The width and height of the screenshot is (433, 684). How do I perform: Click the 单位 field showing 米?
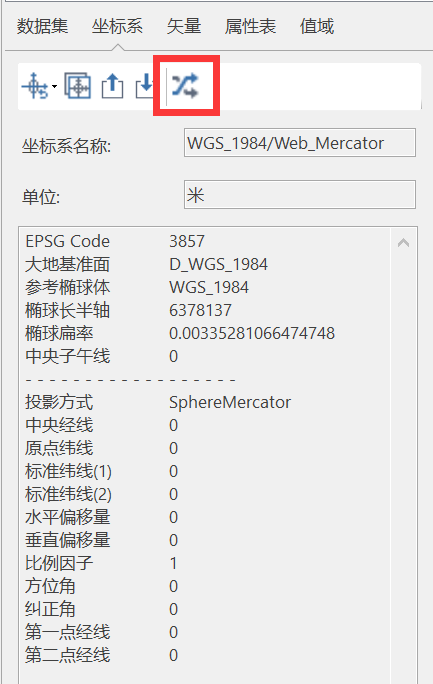tap(300, 195)
